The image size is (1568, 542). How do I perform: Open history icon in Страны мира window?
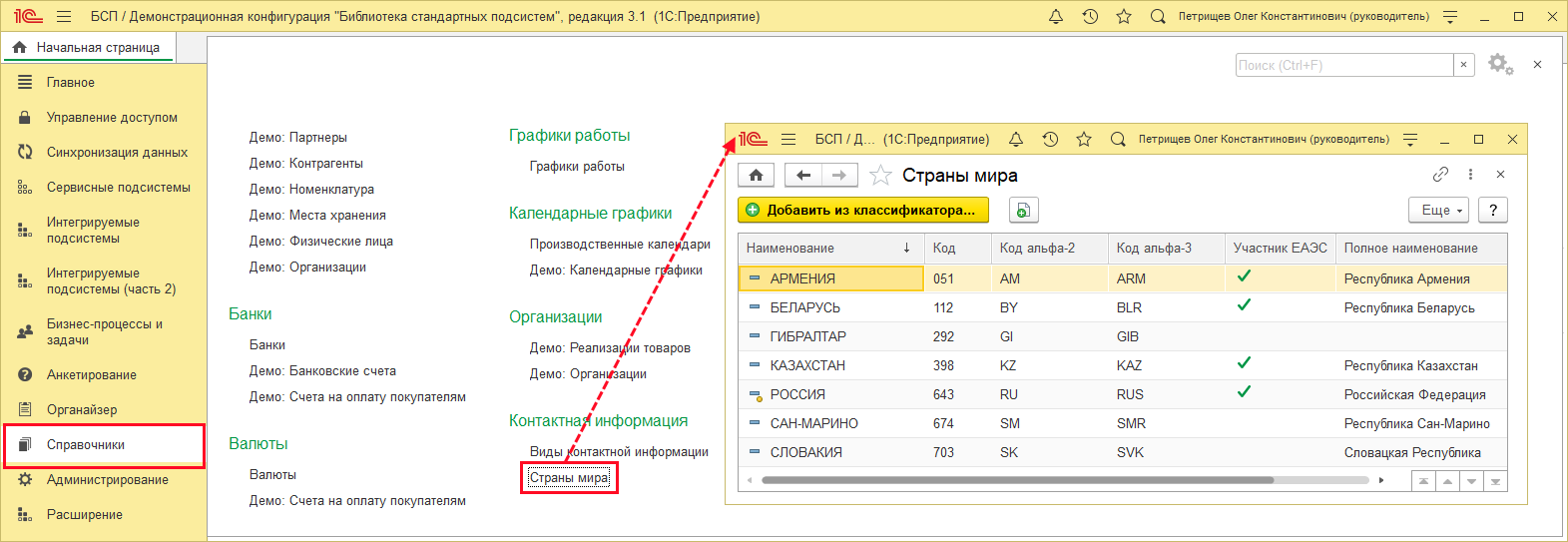(1050, 140)
